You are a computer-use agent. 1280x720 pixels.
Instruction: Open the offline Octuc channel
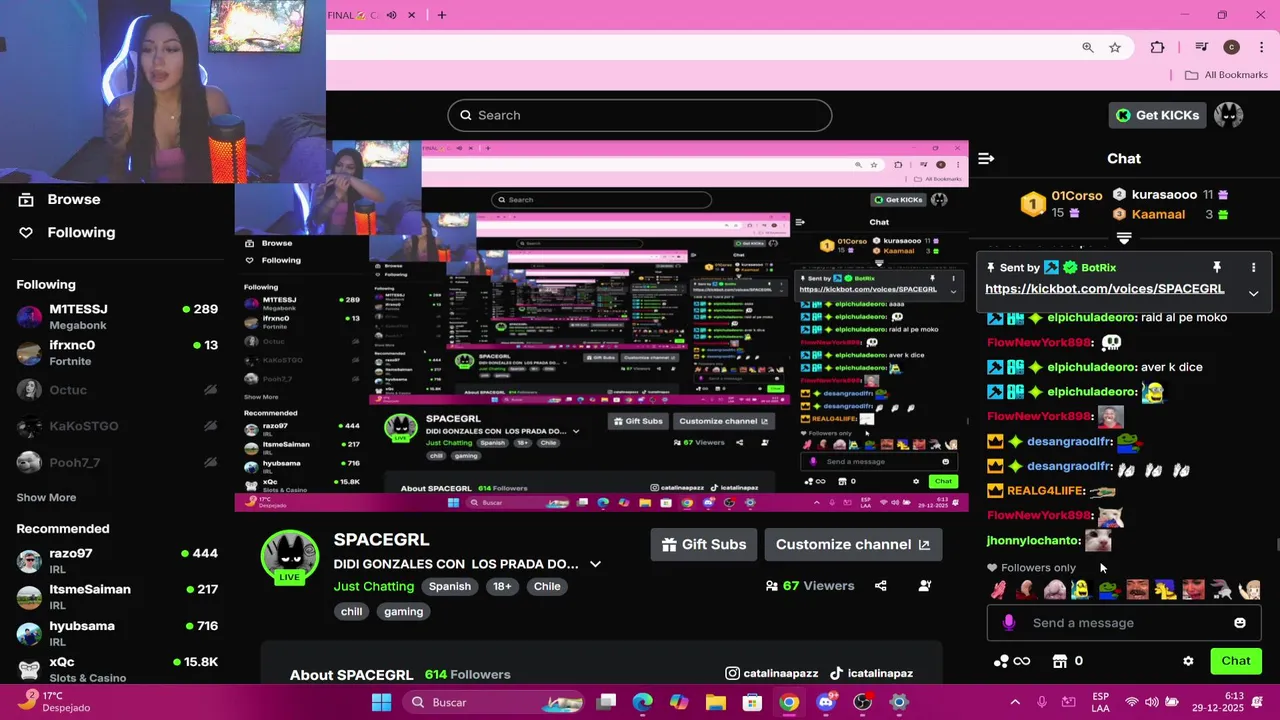[x=117, y=390]
